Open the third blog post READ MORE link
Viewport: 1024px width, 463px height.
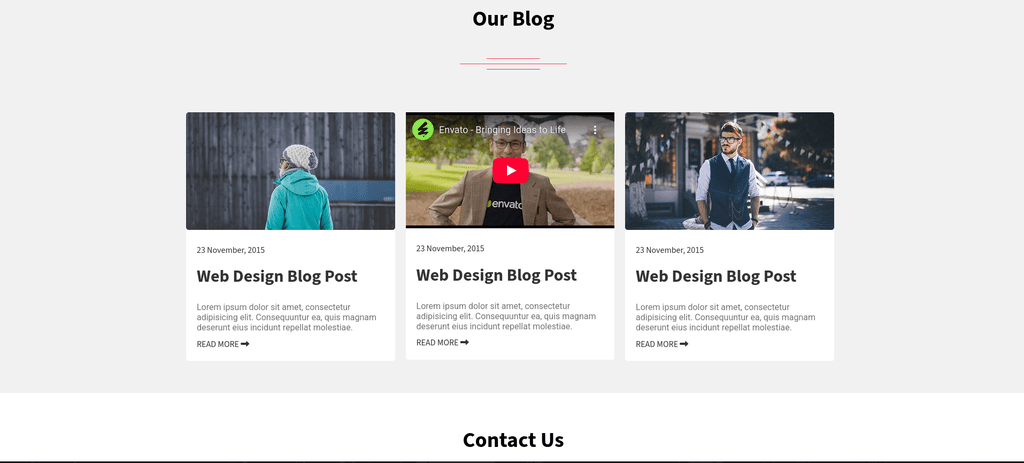click(x=662, y=344)
